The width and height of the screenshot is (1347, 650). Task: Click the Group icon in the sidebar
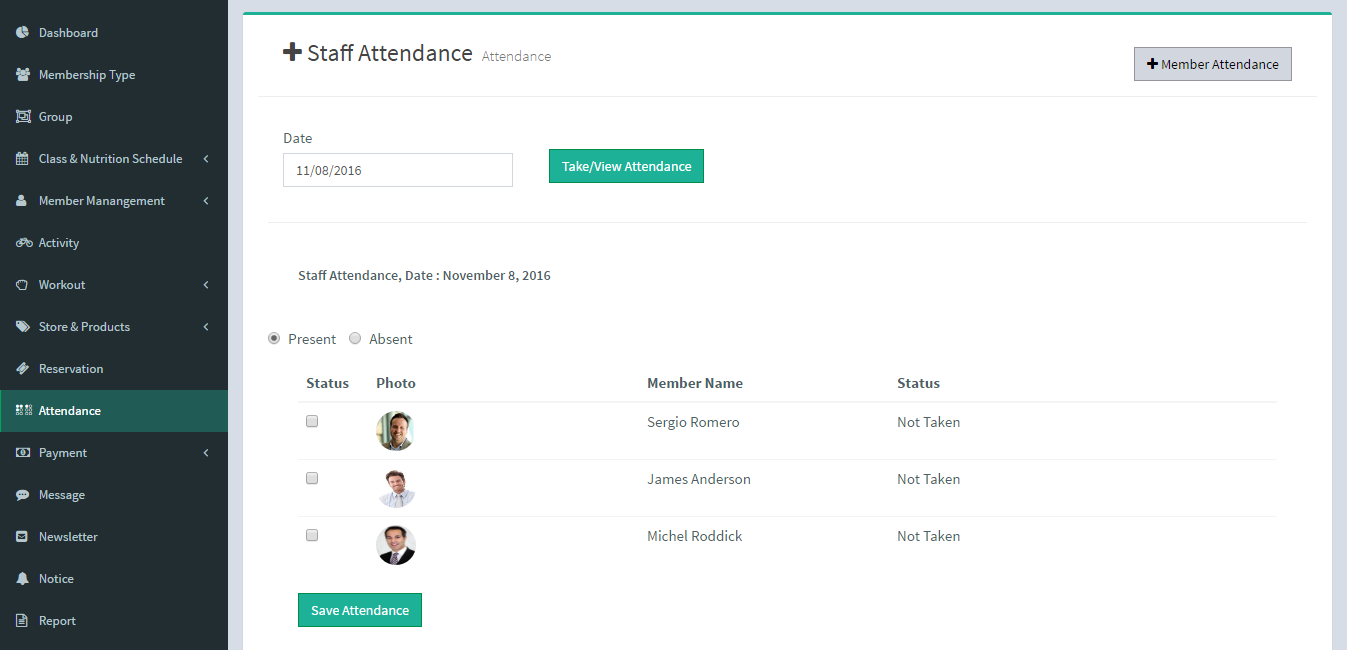pos(22,117)
